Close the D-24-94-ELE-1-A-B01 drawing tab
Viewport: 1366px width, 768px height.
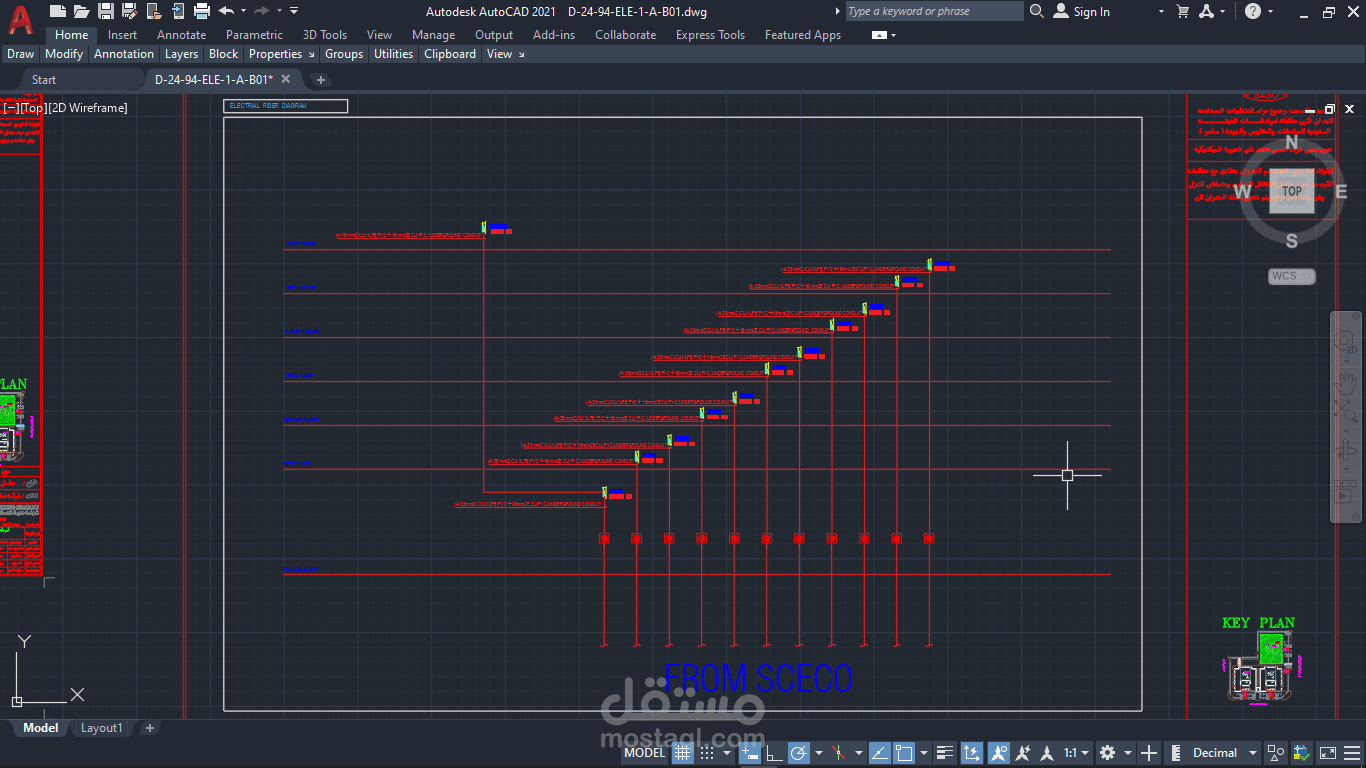tap(286, 79)
